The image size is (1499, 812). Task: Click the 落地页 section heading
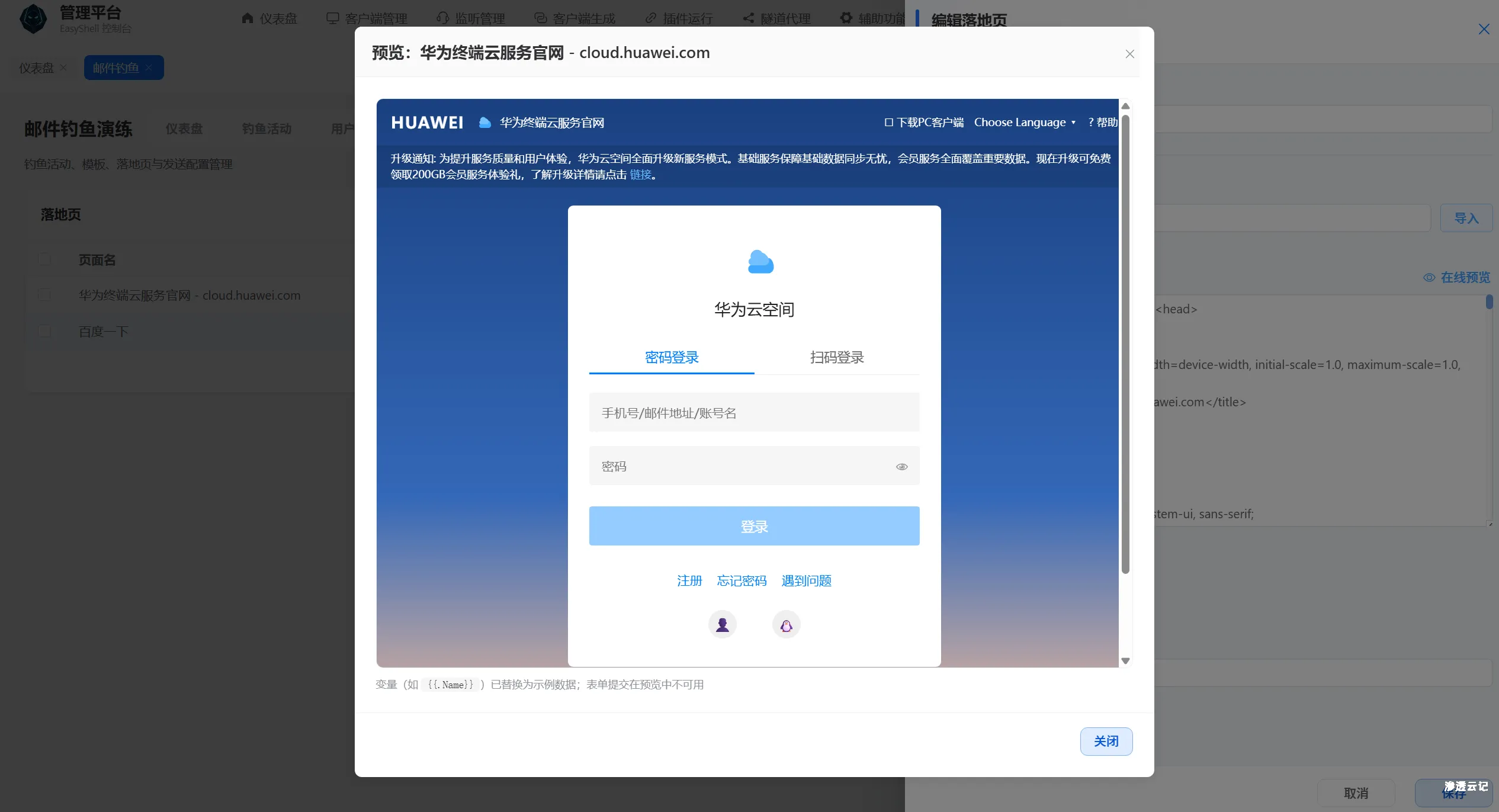pyautogui.click(x=60, y=214)
